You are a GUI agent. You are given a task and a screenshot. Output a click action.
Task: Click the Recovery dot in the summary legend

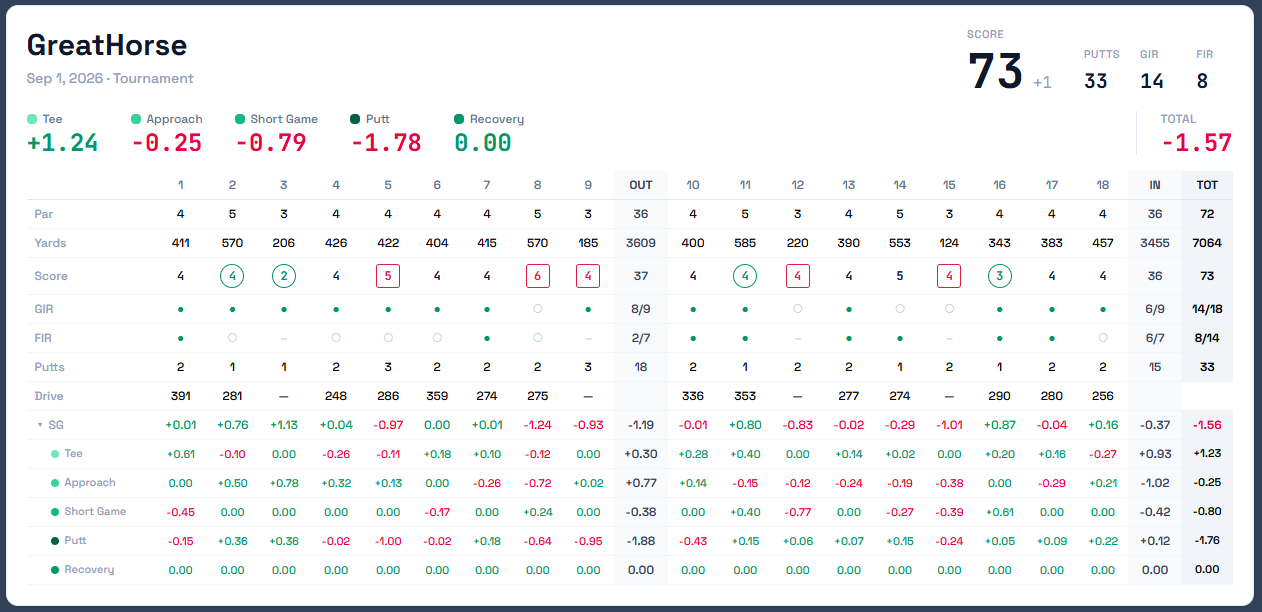click(459, 119)
